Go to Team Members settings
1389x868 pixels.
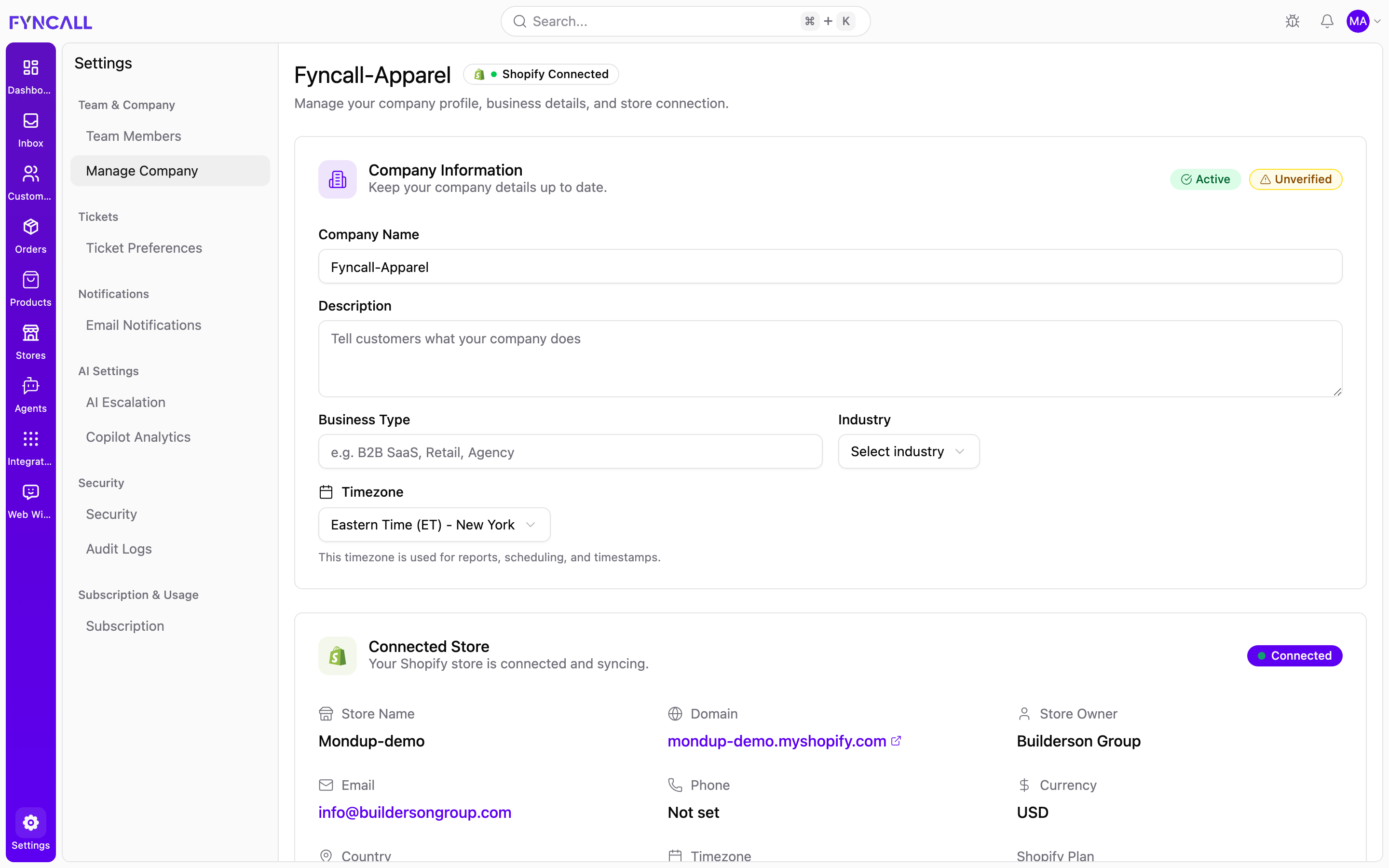(x=170, y=136)
